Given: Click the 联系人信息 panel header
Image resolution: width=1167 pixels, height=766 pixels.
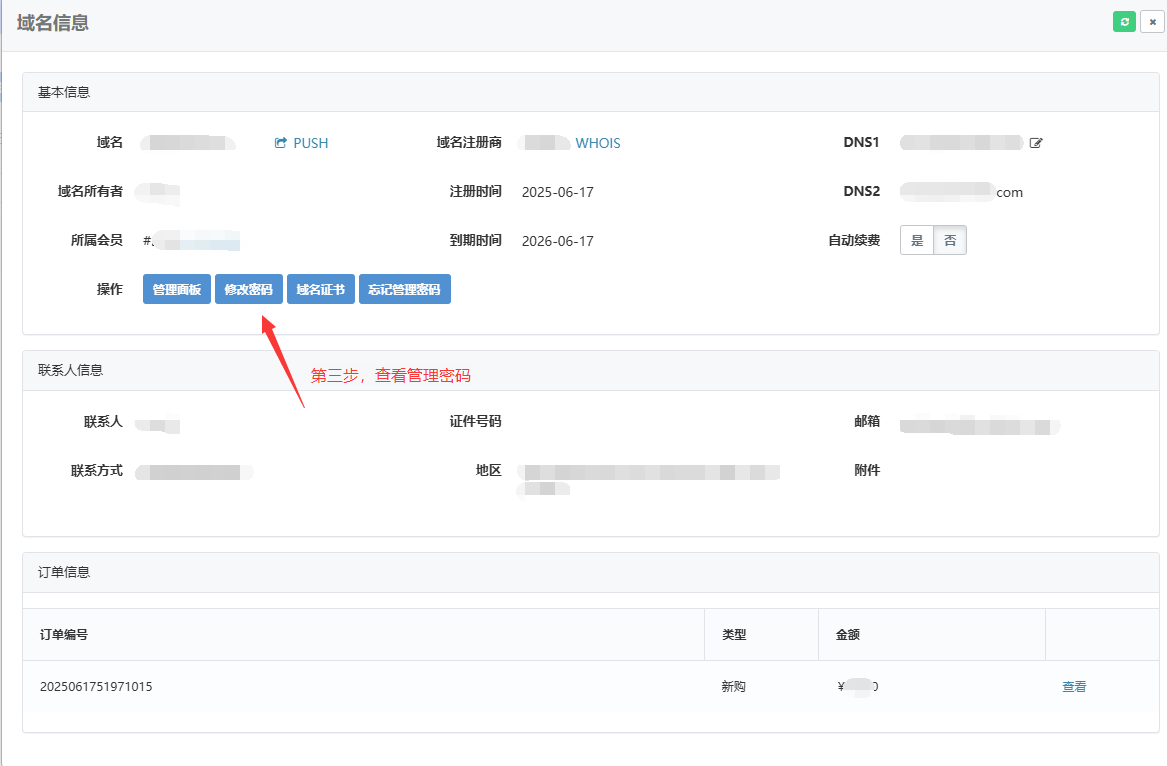Looking at the screenshot, I should pos(70,370).
